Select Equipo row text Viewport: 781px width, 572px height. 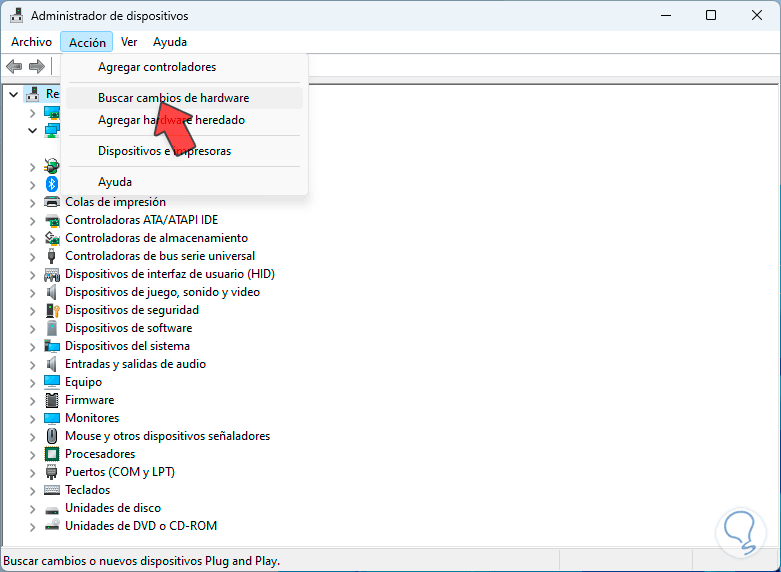point(84,382)
